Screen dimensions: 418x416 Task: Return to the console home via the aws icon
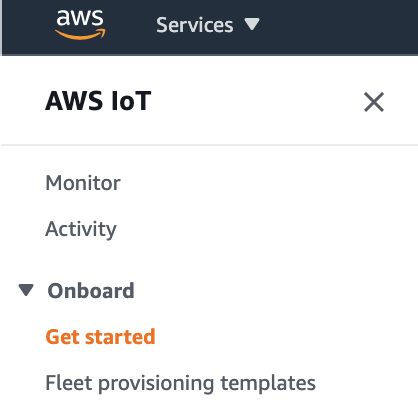80,25
